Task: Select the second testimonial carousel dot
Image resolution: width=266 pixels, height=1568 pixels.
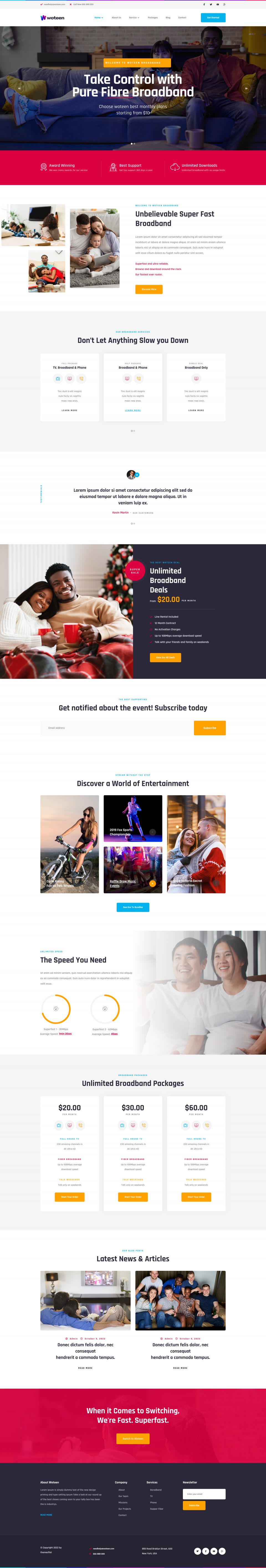Action: tap(134, 524)
